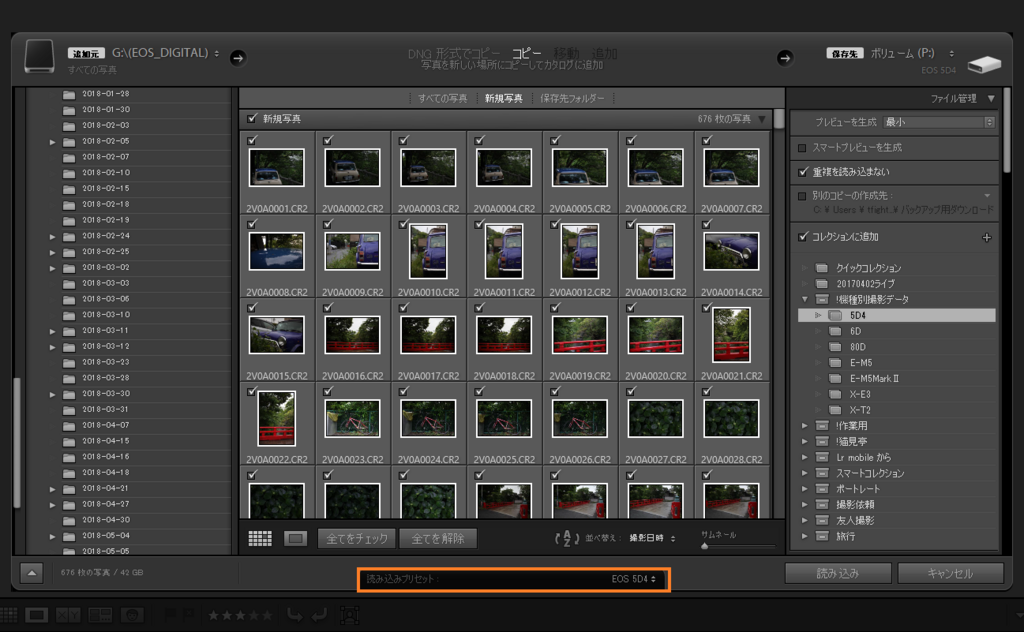Click the 旅行 collection set icon
The width and height of the screenshot is (1024, 632).
point(822,537)
